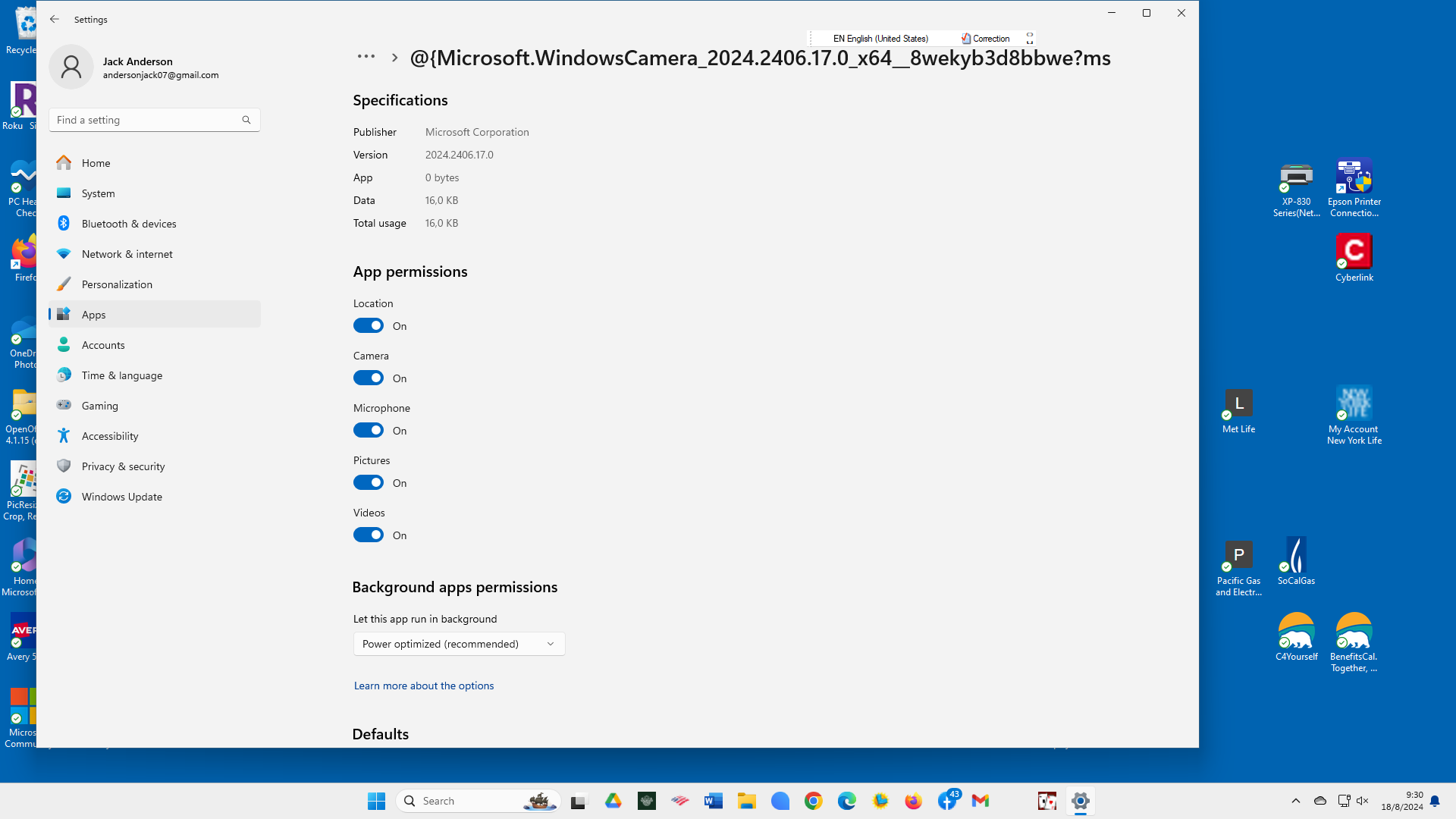Click Learn more about the options link
Viewport: 1456px width, 819px height.
pyautogui.click(x=424, y=686)
